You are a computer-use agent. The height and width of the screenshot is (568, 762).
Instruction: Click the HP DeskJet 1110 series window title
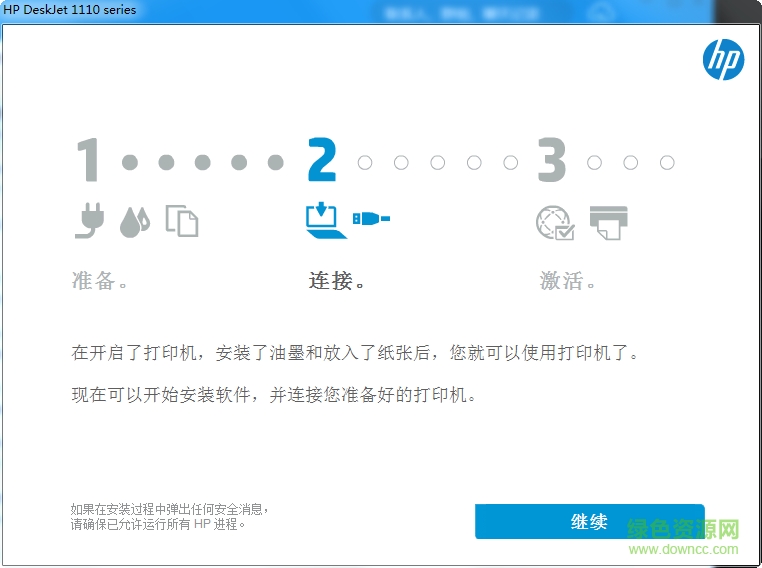pos(70,10)
